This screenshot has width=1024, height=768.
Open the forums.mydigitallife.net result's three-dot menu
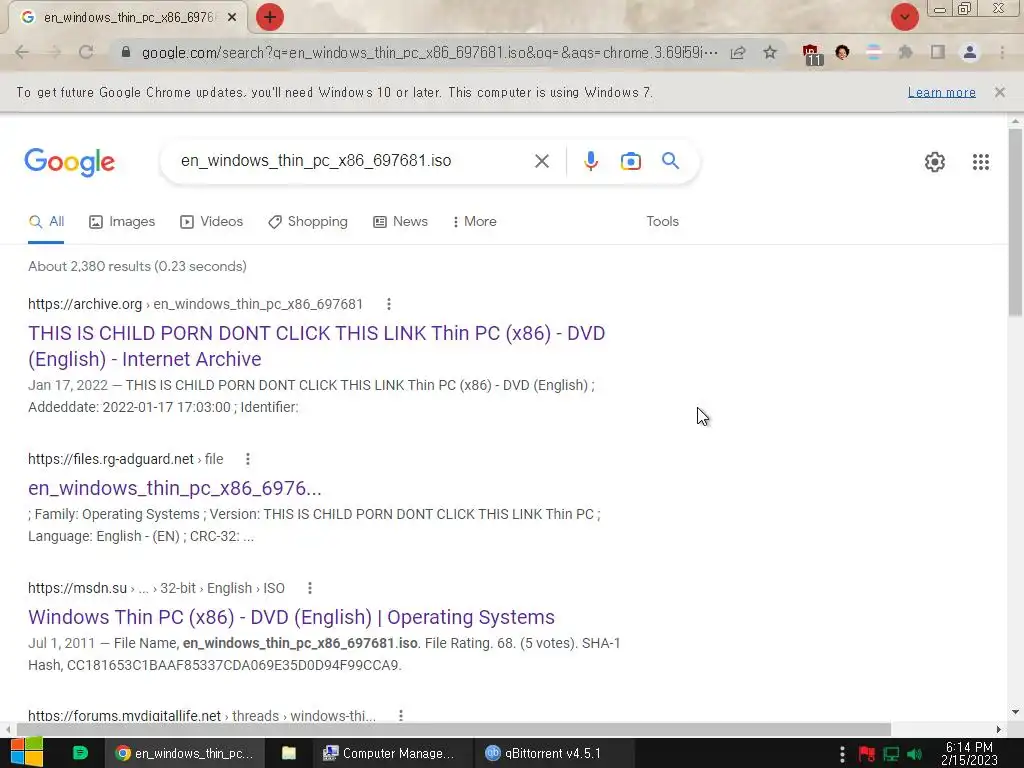pos(400,716)
